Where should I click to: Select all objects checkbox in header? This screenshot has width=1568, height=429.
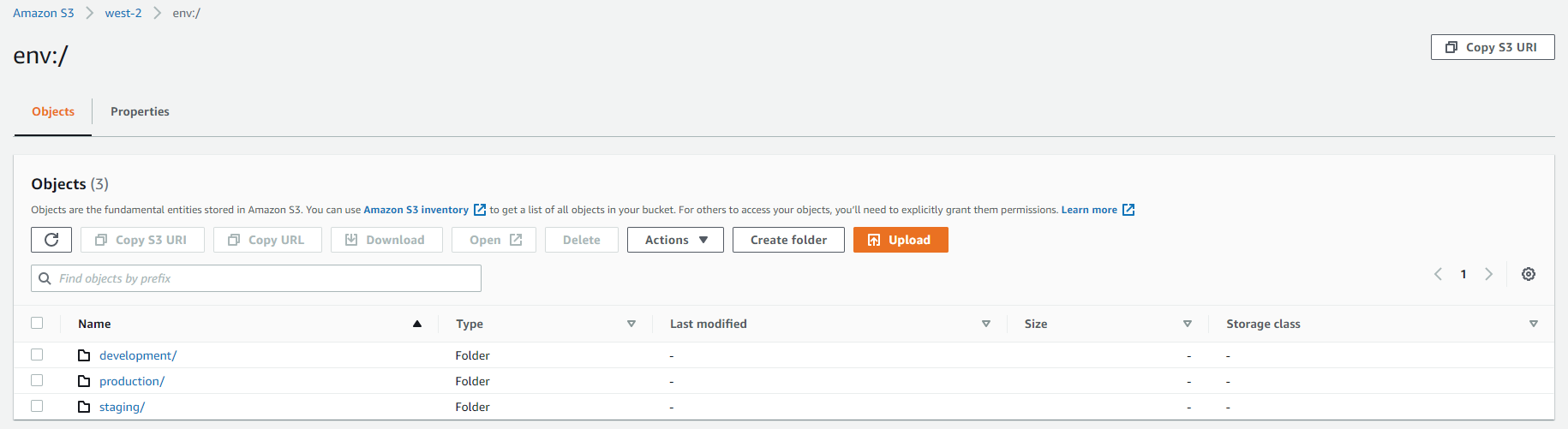pyautogui.click(x=37, y=323)
